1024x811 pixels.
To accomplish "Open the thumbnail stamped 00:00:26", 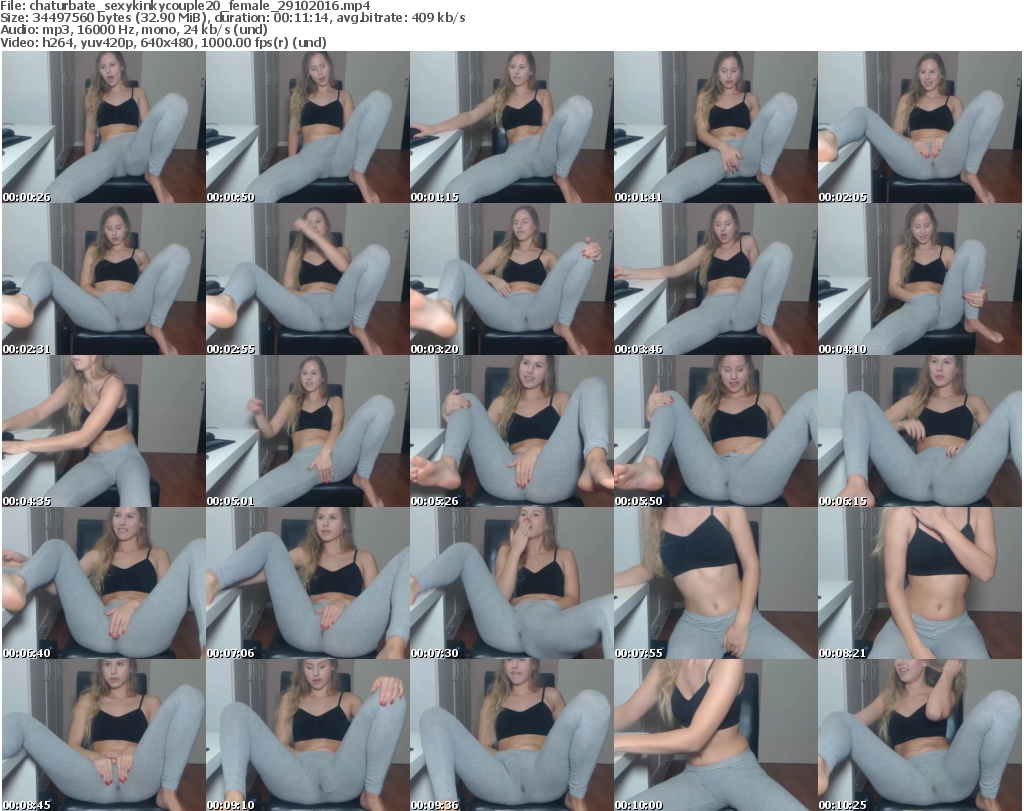I will point(104,127).
